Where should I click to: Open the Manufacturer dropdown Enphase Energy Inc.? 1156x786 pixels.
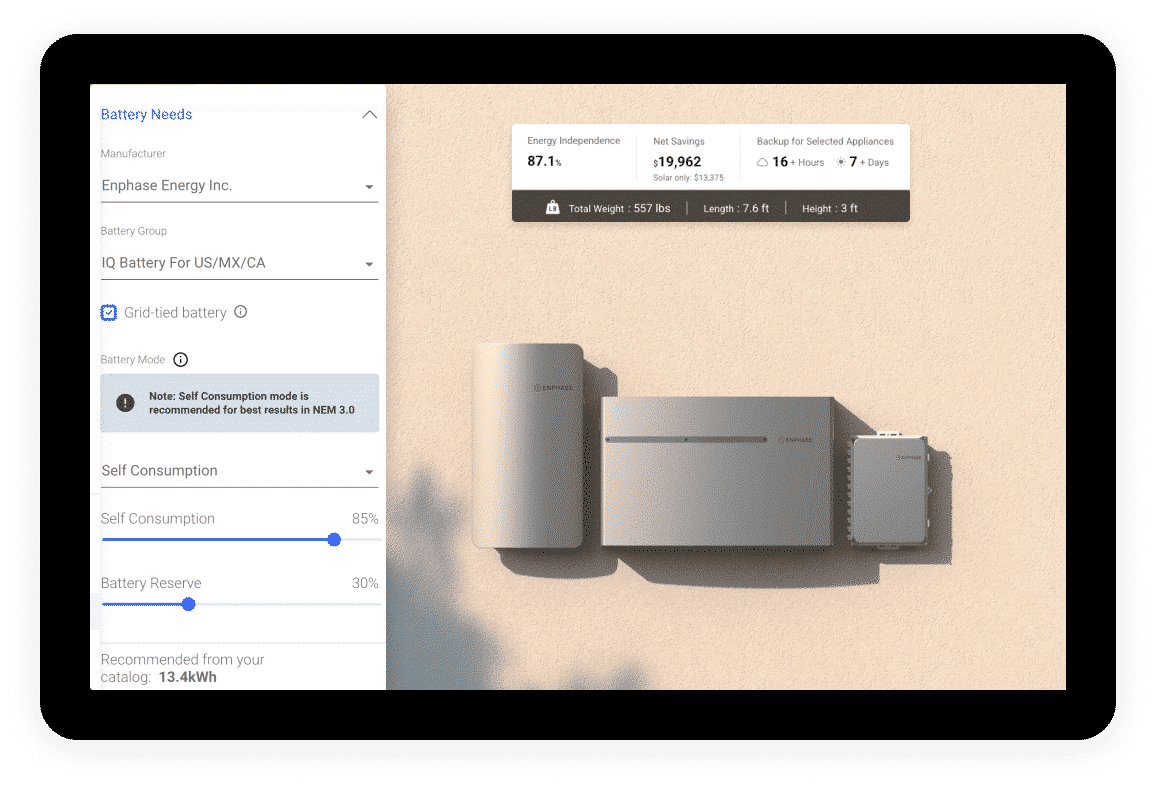[x=239, y=186]
